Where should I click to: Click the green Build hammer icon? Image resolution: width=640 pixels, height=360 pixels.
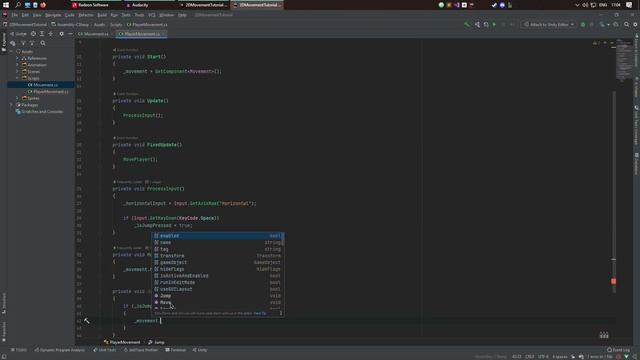[467, 24]
